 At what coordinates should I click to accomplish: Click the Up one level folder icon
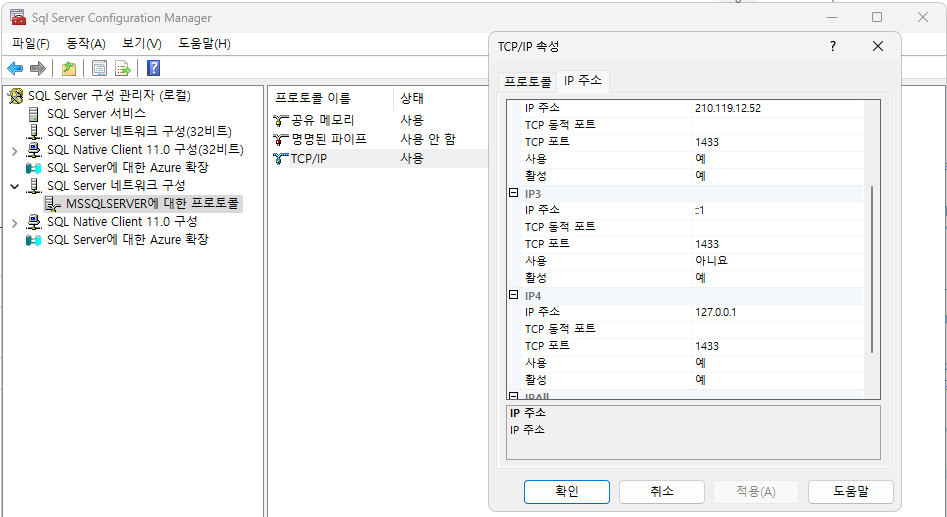69,68
